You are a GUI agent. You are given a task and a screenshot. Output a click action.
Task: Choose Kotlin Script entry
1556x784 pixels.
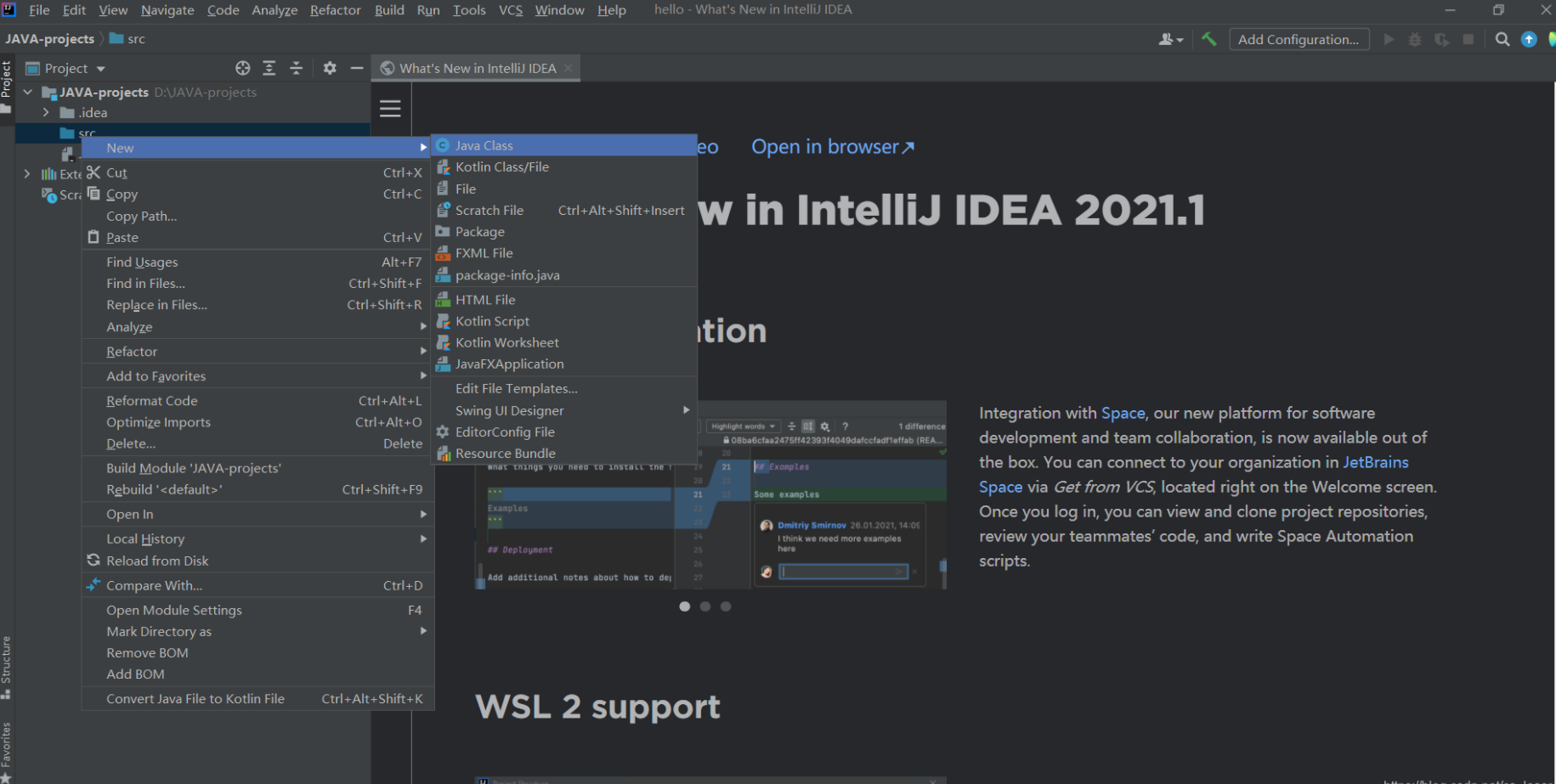click(x=564, y=321)
